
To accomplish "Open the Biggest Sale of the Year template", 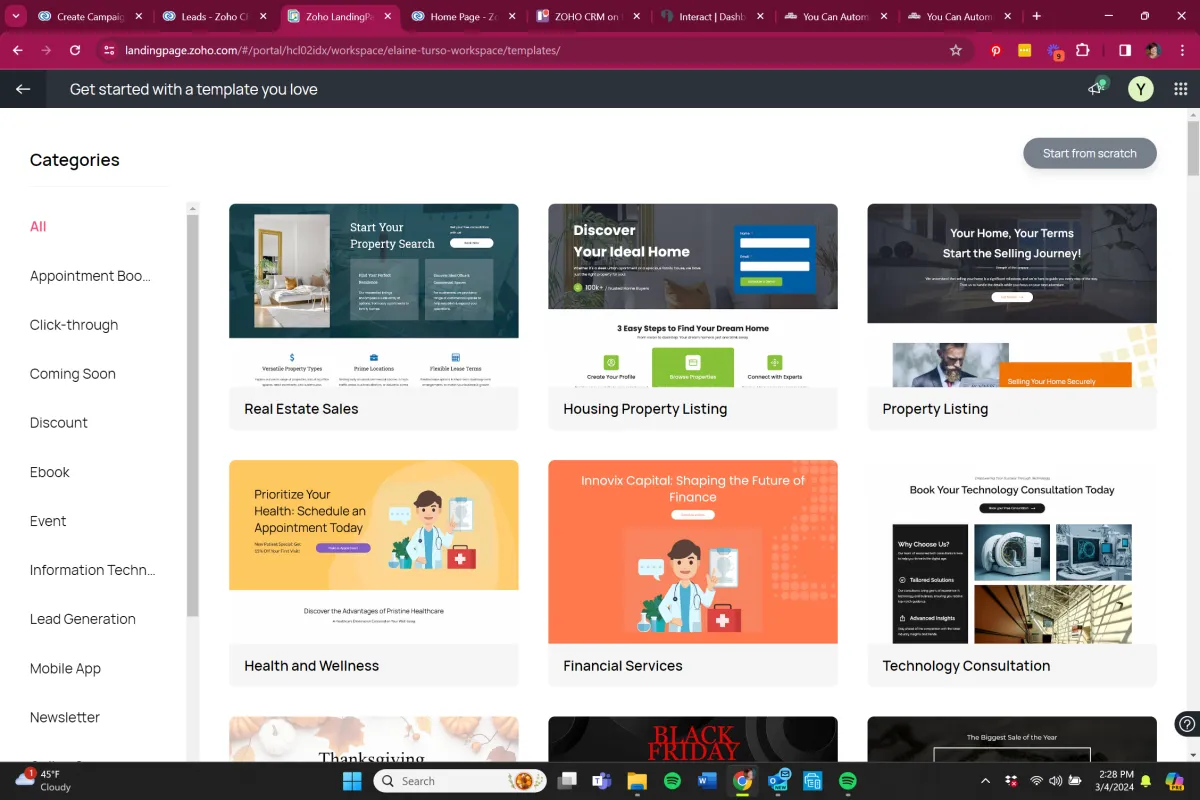I will pyautogui.click(x=1012, y=739).
